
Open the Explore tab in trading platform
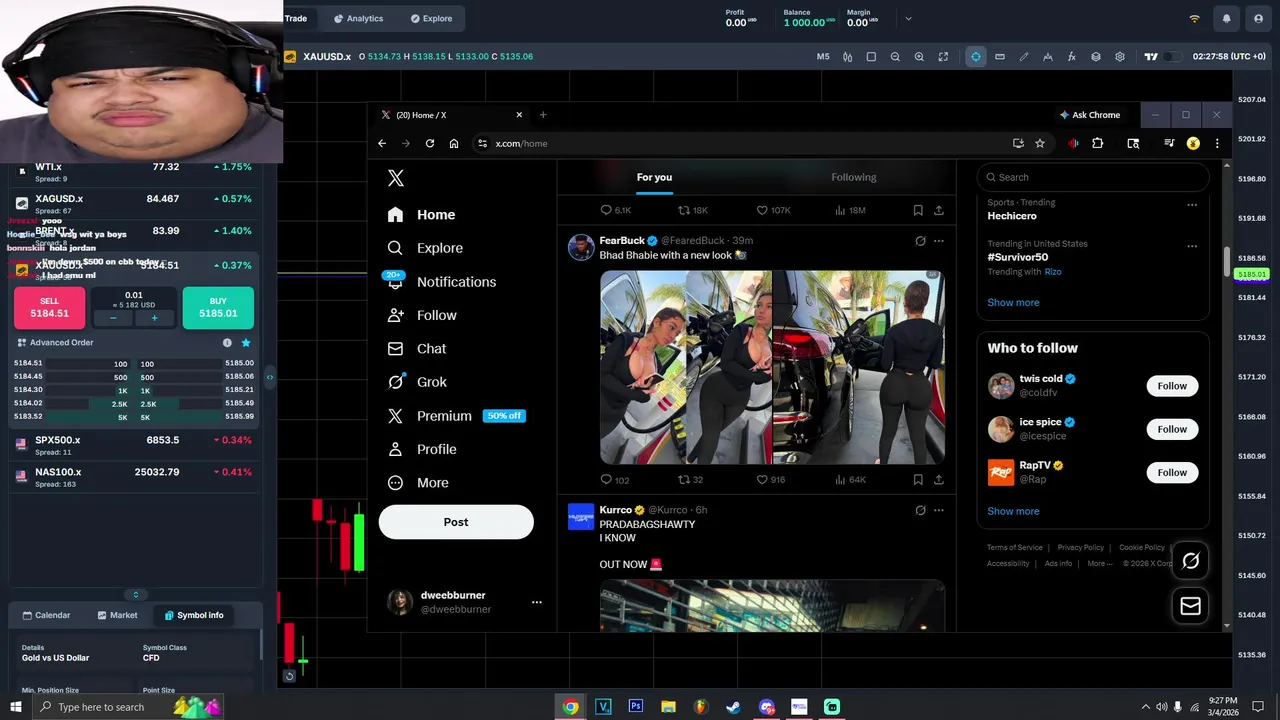(431, 19)
